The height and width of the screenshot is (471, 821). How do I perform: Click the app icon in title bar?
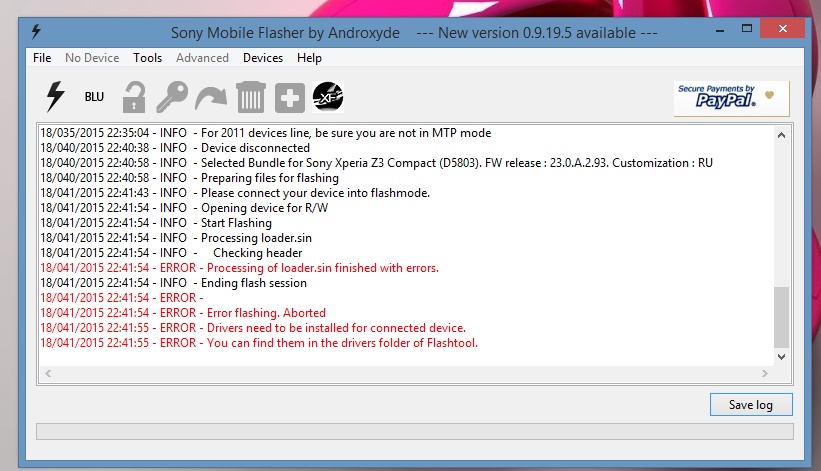pos(37,33)
